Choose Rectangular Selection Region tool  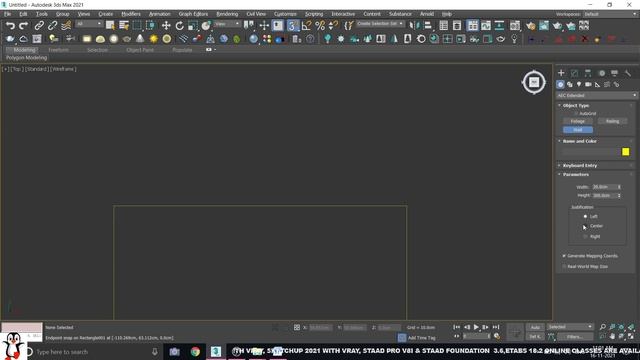pos(137,26)
